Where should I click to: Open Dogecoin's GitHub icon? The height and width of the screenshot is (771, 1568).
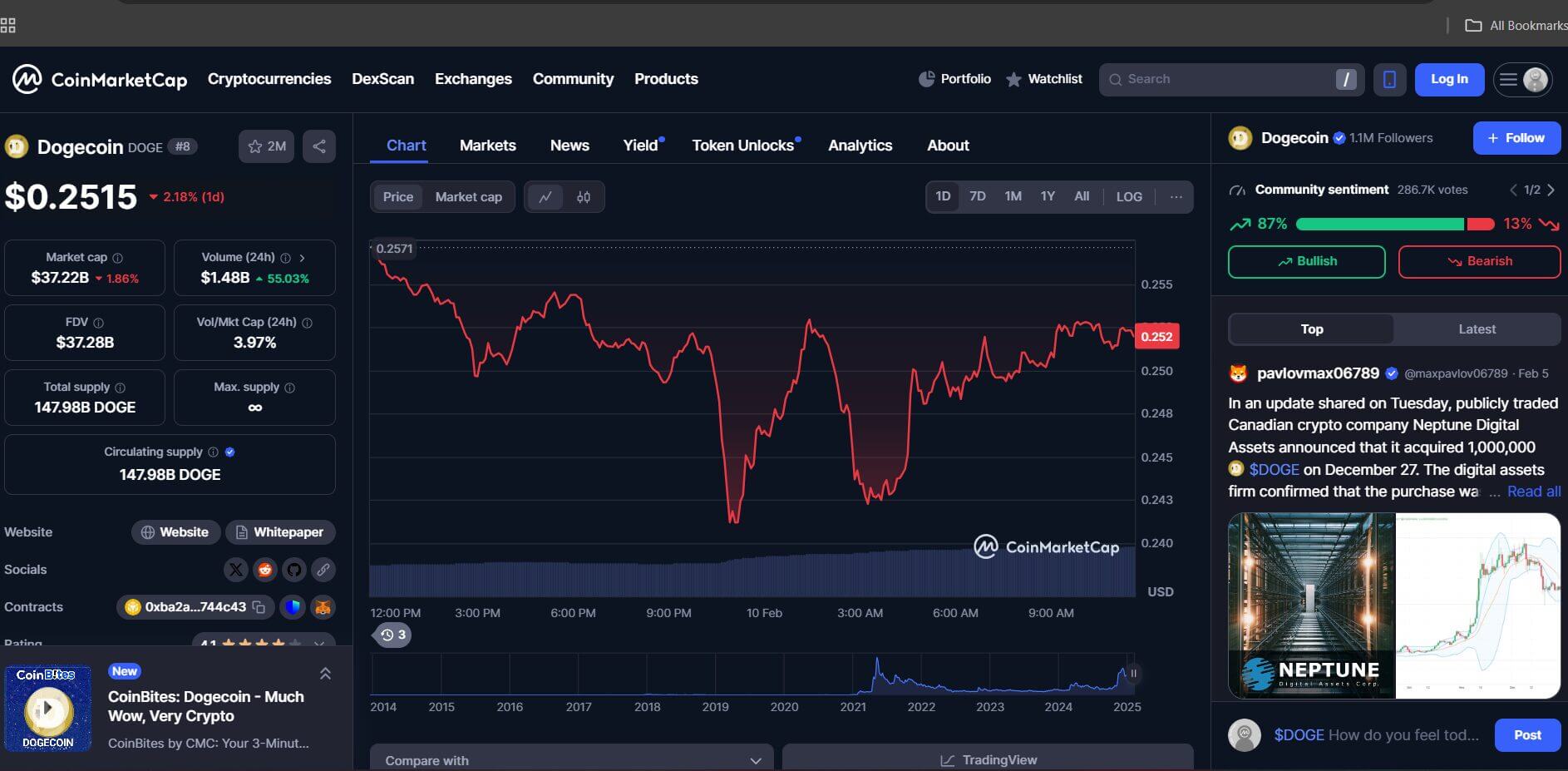pyautogui.click(x=294, y=570)
